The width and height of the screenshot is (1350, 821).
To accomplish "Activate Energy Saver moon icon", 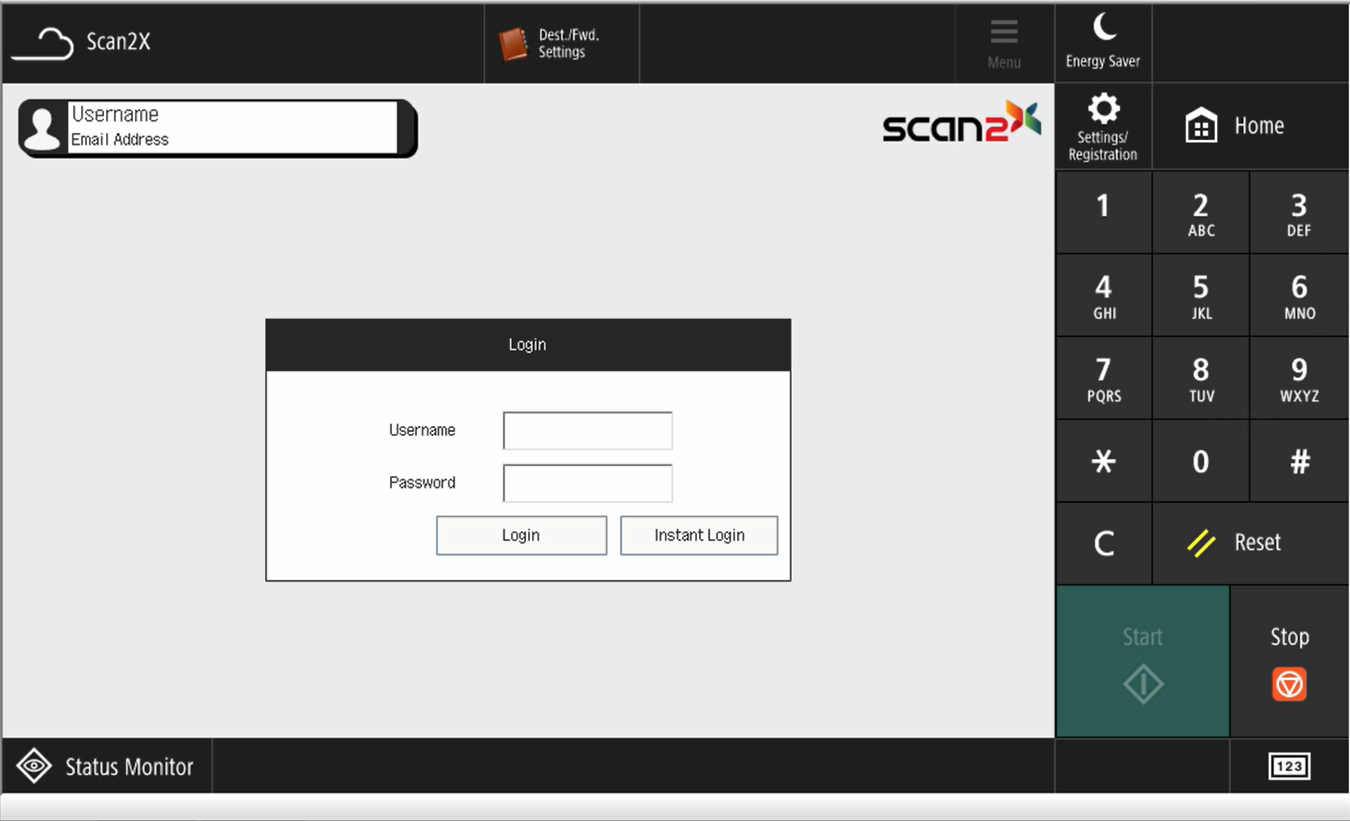I will click(x=1103, y=28).
